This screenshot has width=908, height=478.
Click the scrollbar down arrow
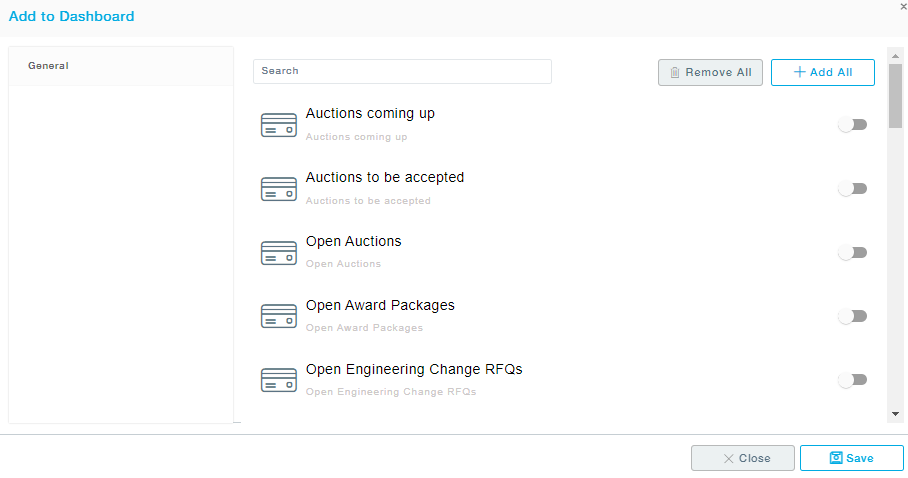pos(895,413)
